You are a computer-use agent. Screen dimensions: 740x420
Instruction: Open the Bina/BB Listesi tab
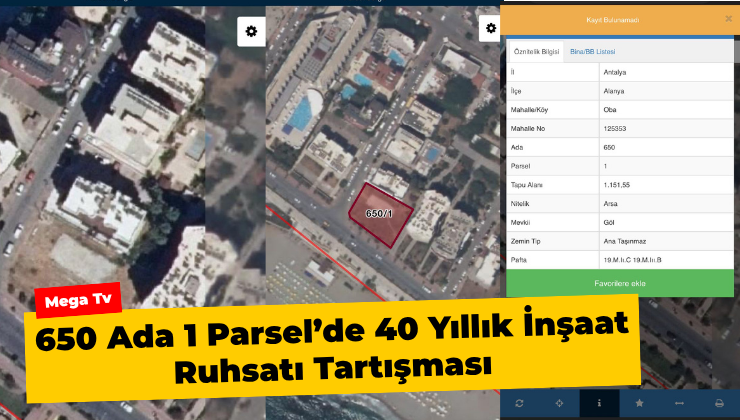592,51
